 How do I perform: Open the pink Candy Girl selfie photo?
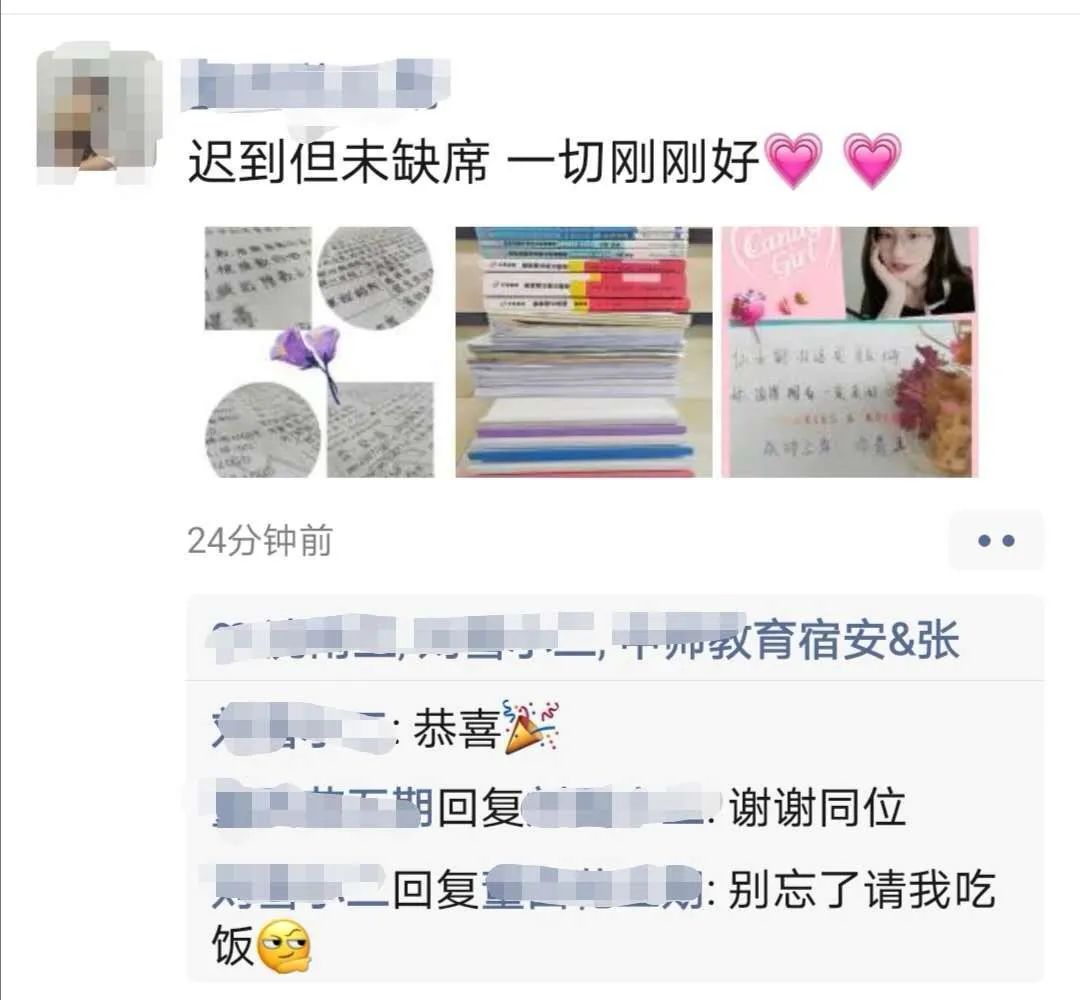pyautogui.click(x=849, y=352)
